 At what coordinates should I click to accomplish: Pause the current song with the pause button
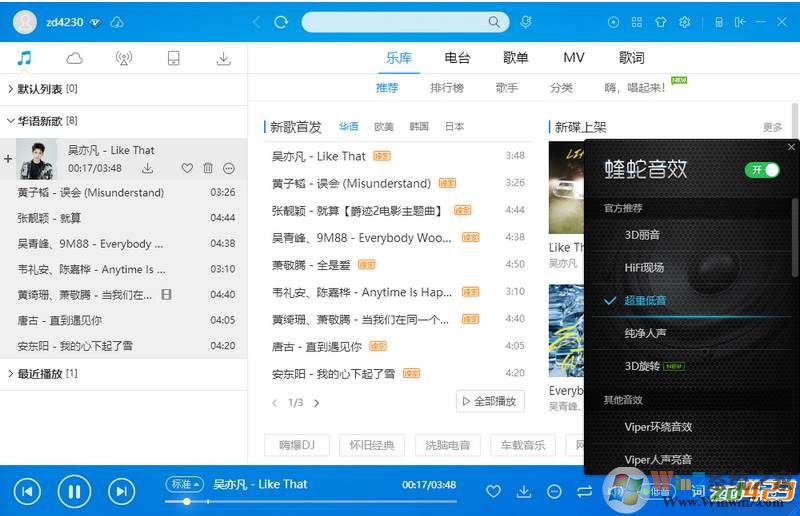74,491
